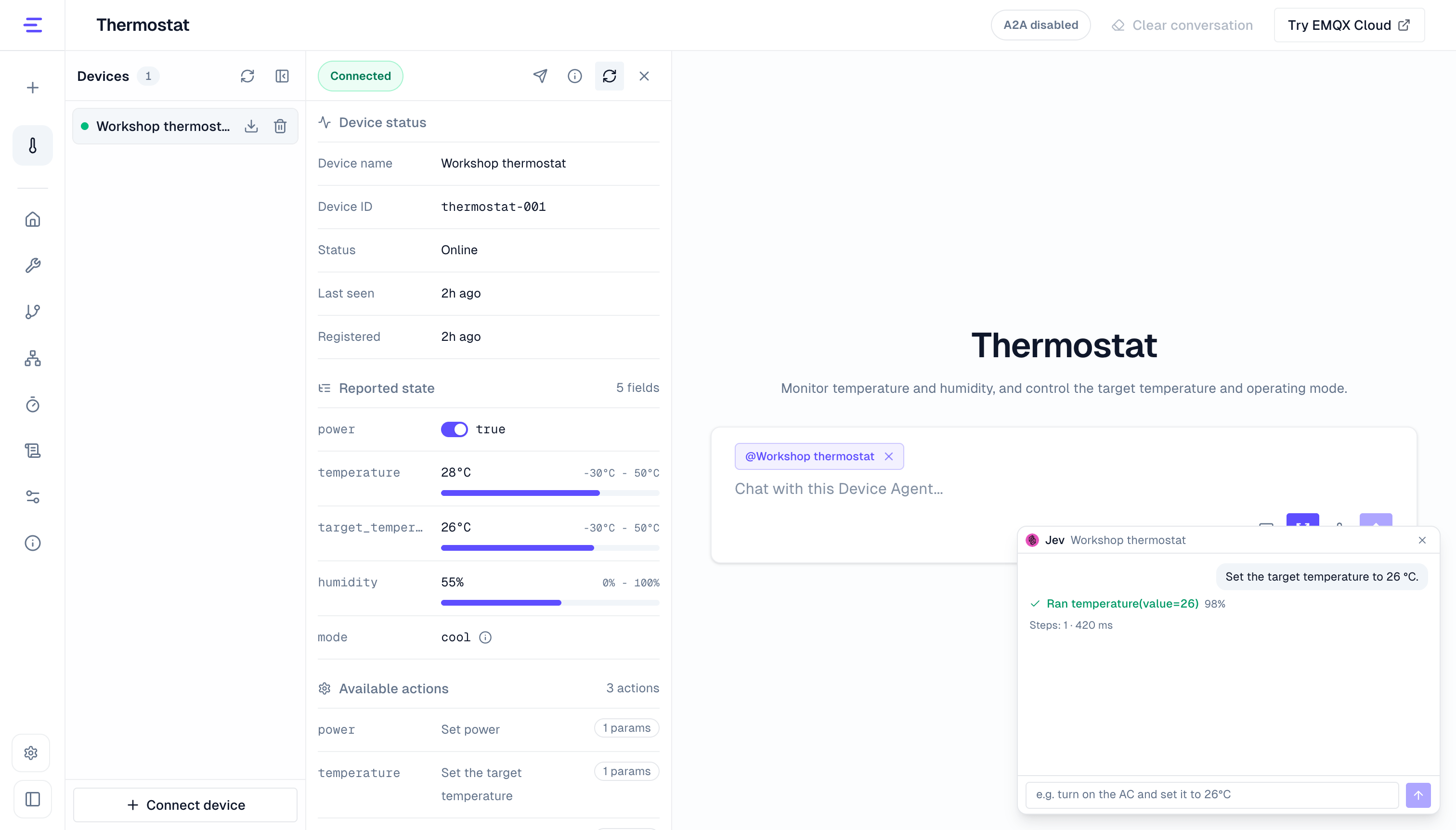Click the send arrow in the Jev popup
Image resolution: width=1456 pixels, height=830 pixels.
pos(1418,795)
